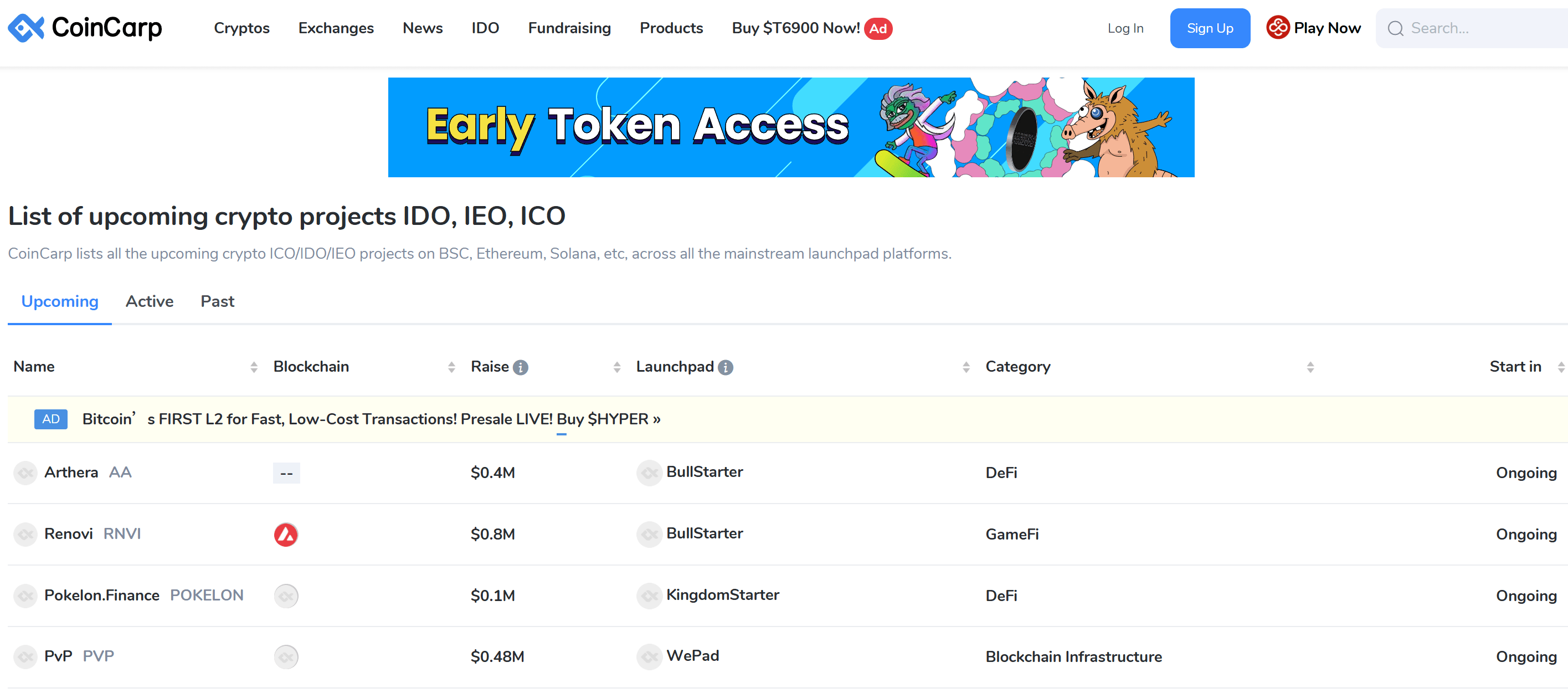Open the IDO menu
Viewport: 1568px width, 693px height.
click(485, 28)
